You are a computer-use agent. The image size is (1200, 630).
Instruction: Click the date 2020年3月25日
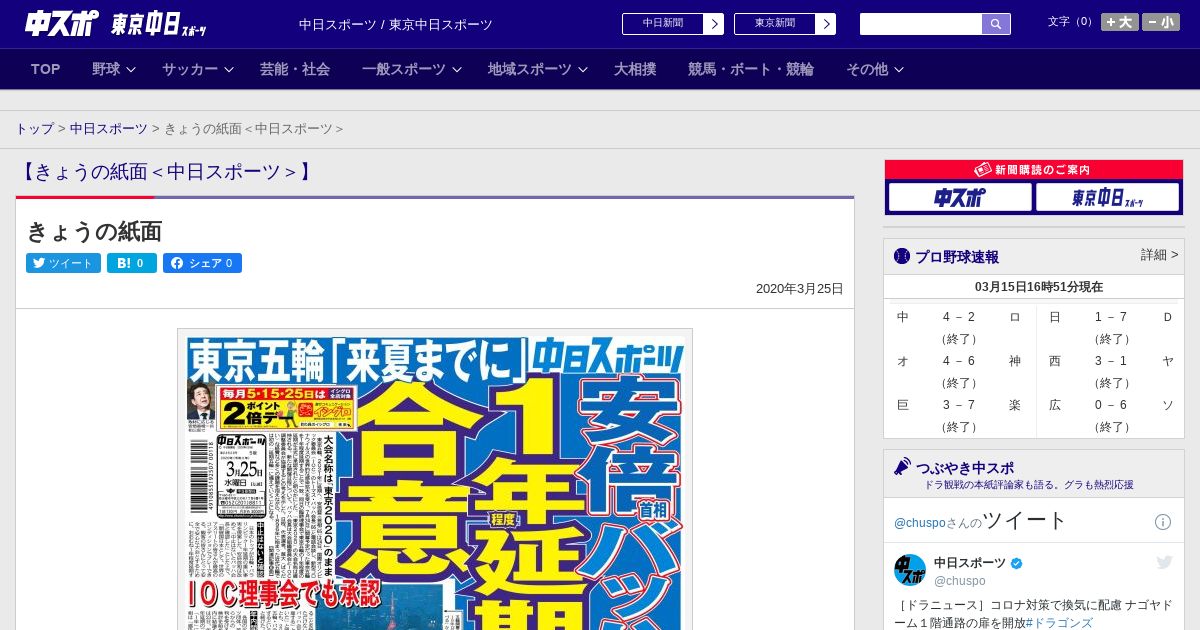800,289
